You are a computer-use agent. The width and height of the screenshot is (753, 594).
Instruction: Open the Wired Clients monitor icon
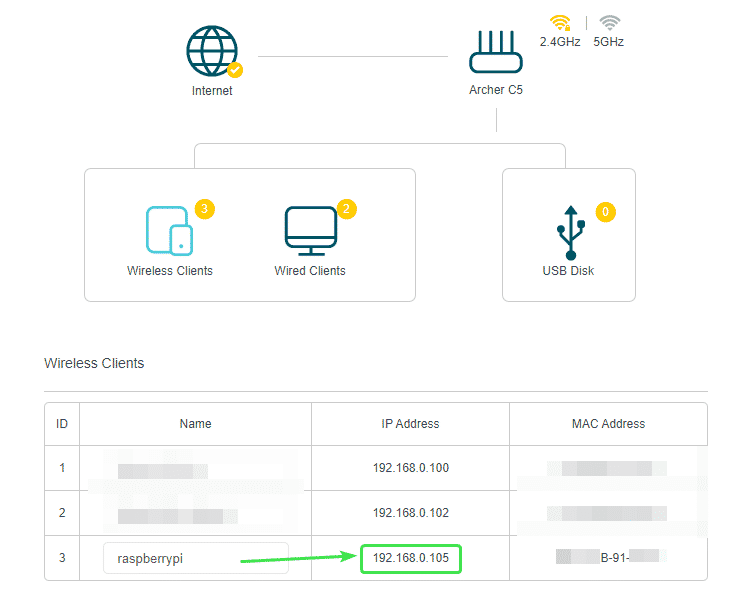310,230
